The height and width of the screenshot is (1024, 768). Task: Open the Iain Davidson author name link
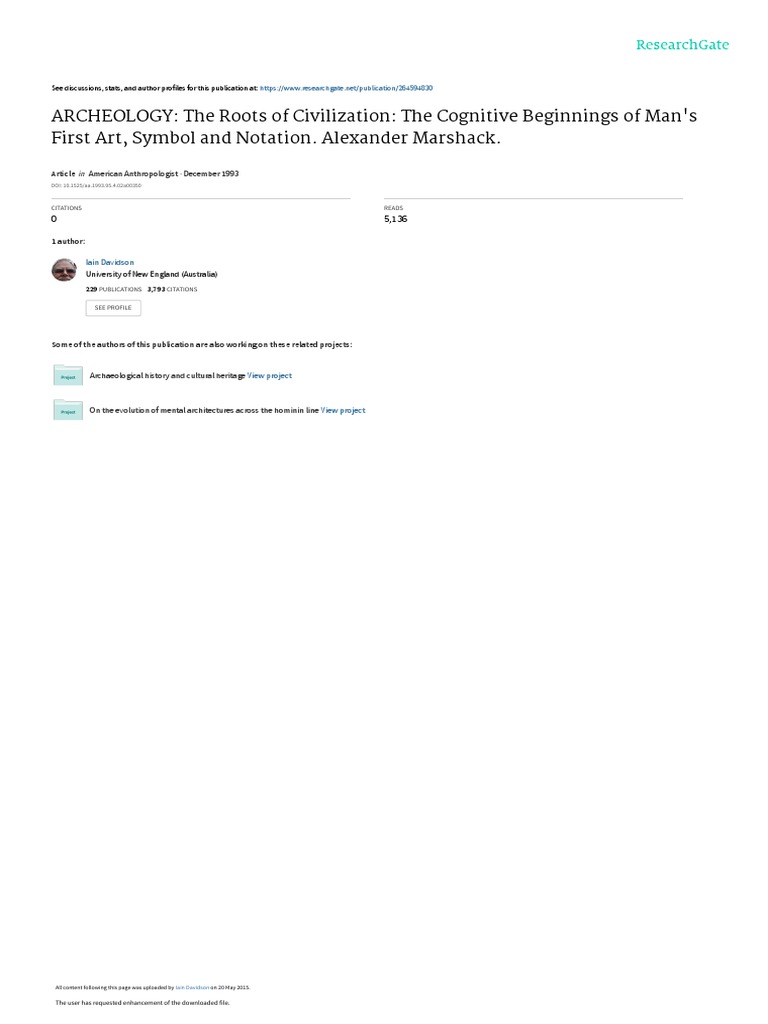tap(110, 263)
